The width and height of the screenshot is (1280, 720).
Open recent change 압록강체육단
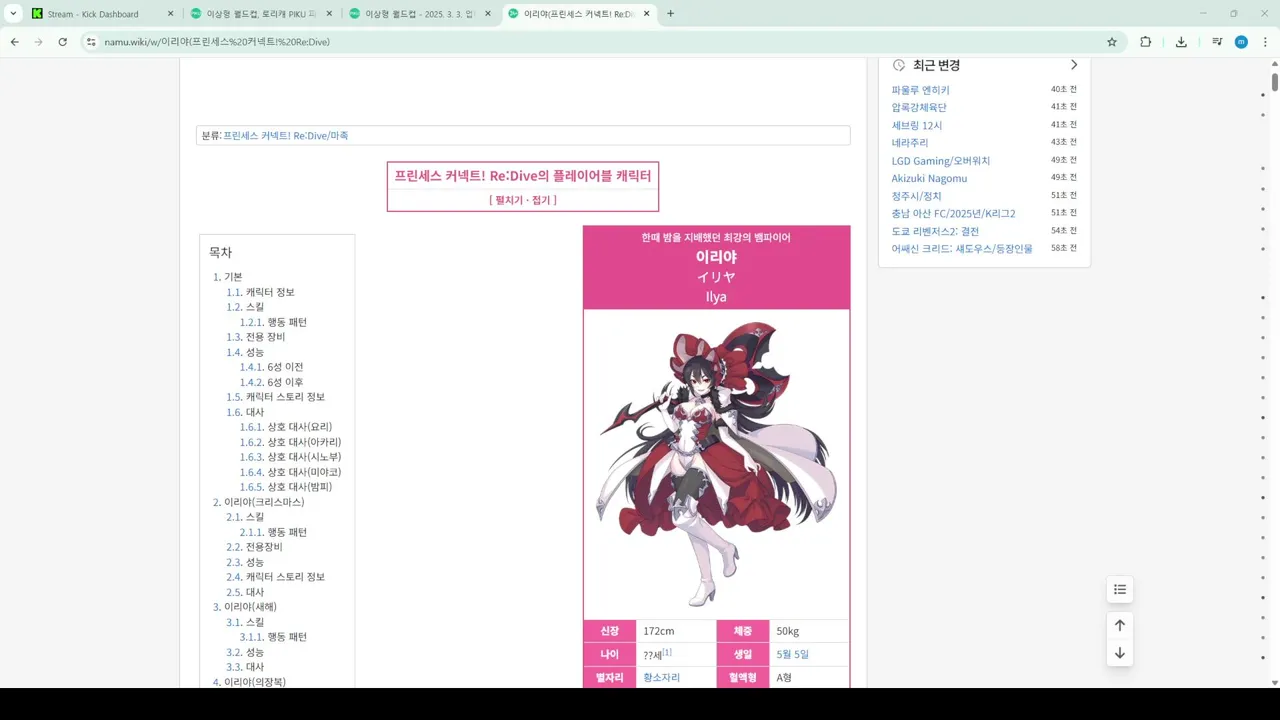point(919,107)
